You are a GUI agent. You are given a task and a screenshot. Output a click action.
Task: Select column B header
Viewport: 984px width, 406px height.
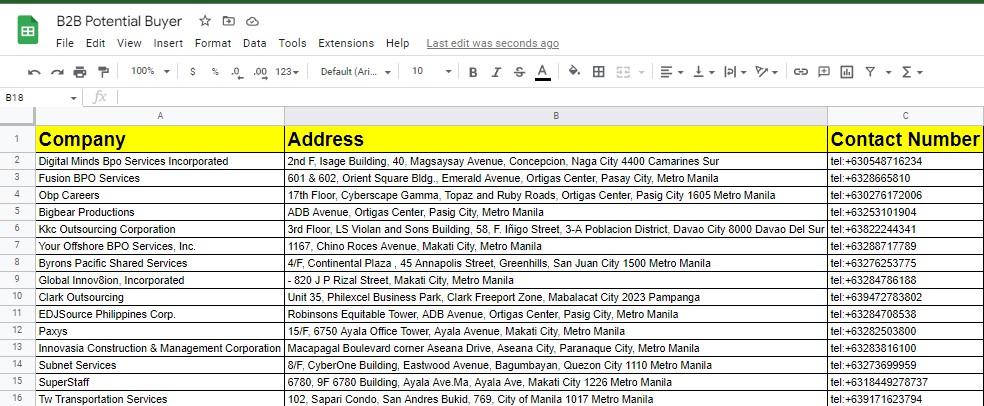[556, 116]
